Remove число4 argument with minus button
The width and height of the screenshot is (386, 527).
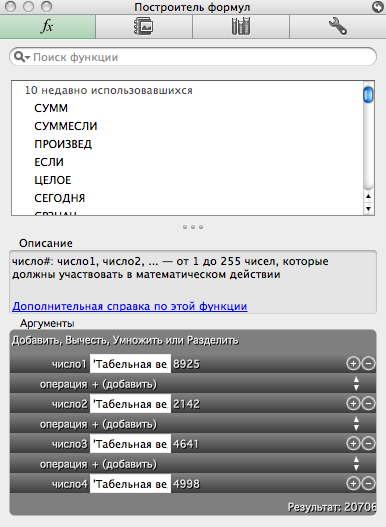369,483
